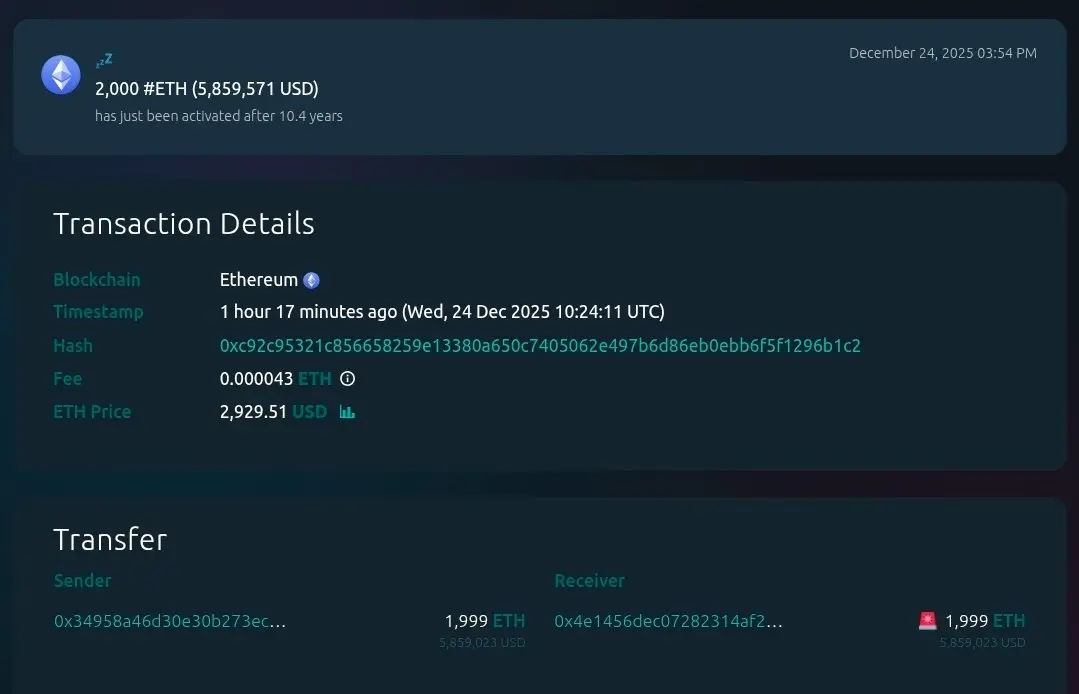Click the 'ETH' unit next to fee value

click(x=314, y=379)
